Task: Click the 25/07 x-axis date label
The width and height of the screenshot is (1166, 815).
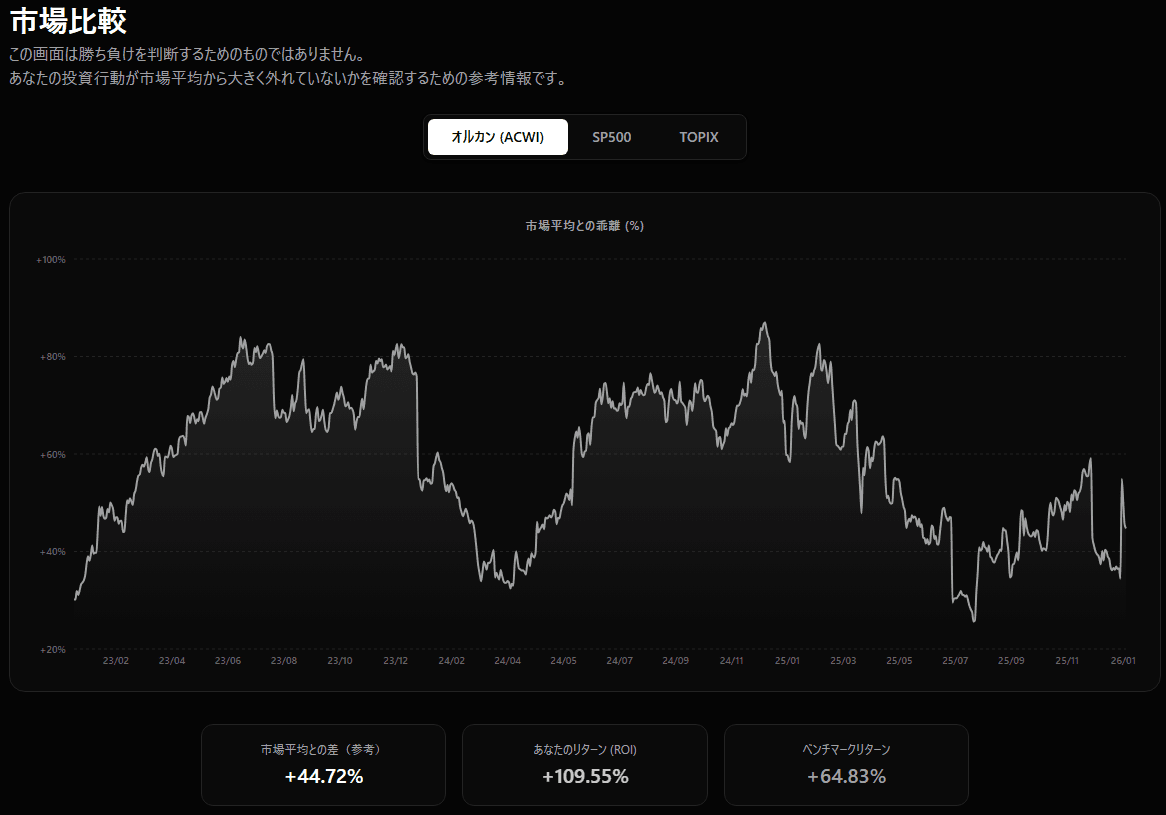Action: tap(955, 661)
